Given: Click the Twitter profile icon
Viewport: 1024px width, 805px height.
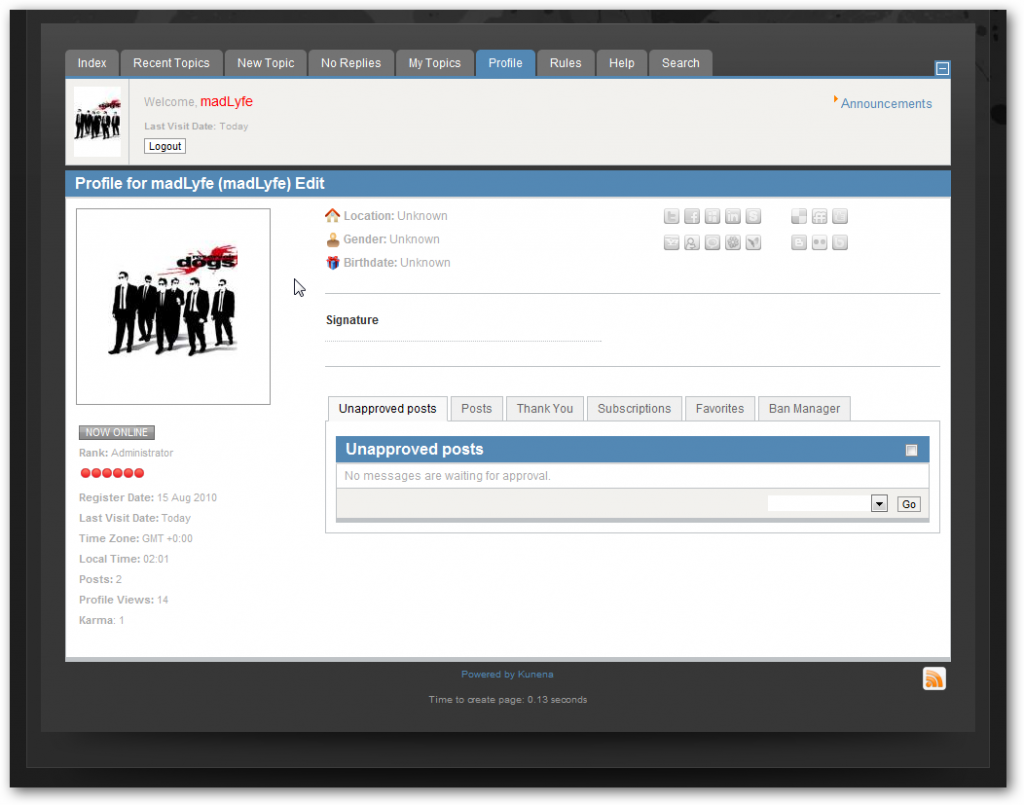Looking at the screenshot, I should pyautogui.click(x=672, y=217).
